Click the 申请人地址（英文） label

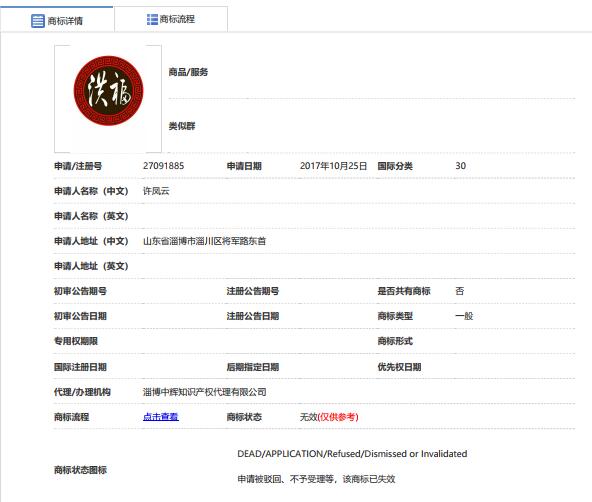coord(91,266)
